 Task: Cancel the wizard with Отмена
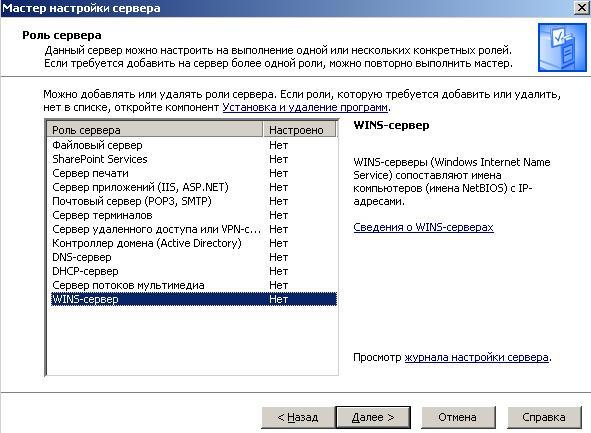click(458, 417)
